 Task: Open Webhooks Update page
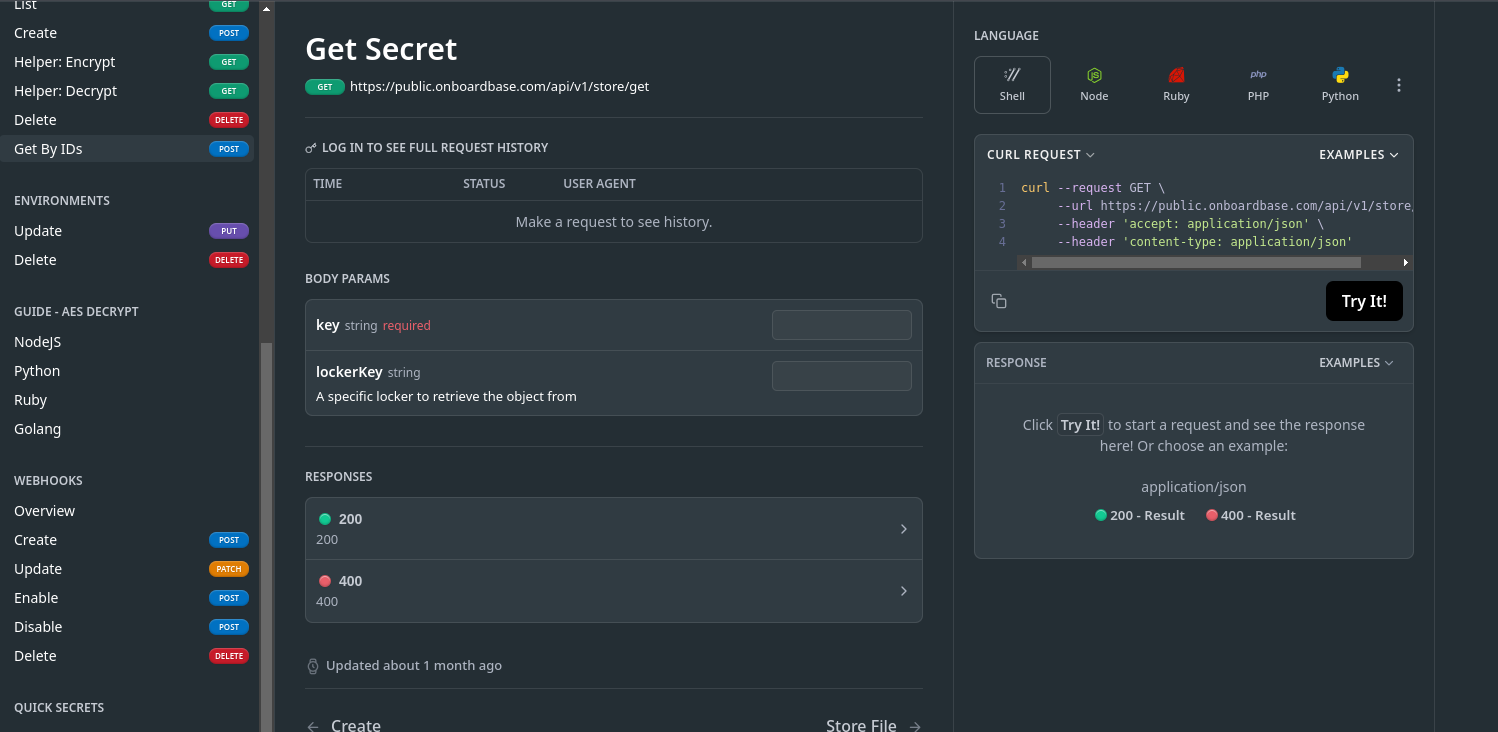127,569
